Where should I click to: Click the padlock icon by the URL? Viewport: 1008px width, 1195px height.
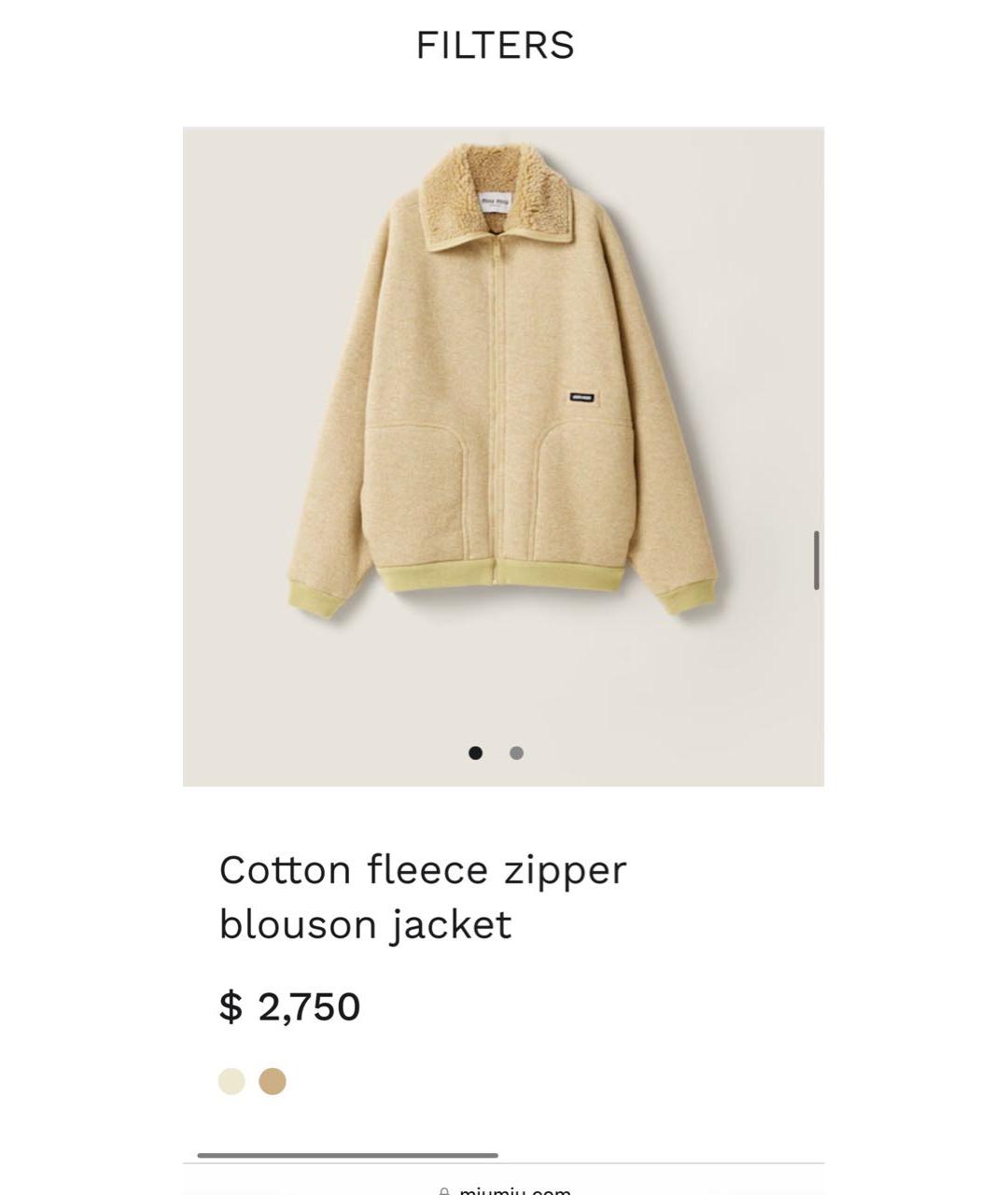click(444, 1191)
